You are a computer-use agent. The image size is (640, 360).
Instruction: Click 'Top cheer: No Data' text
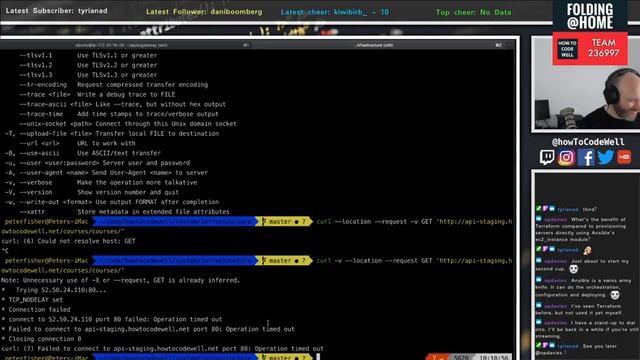tap(473, 13)
